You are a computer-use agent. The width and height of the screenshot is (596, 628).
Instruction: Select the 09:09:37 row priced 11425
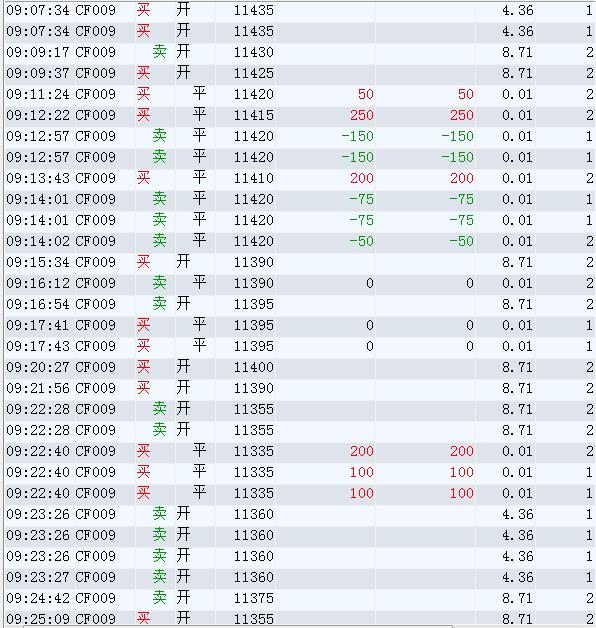[300, 73]
